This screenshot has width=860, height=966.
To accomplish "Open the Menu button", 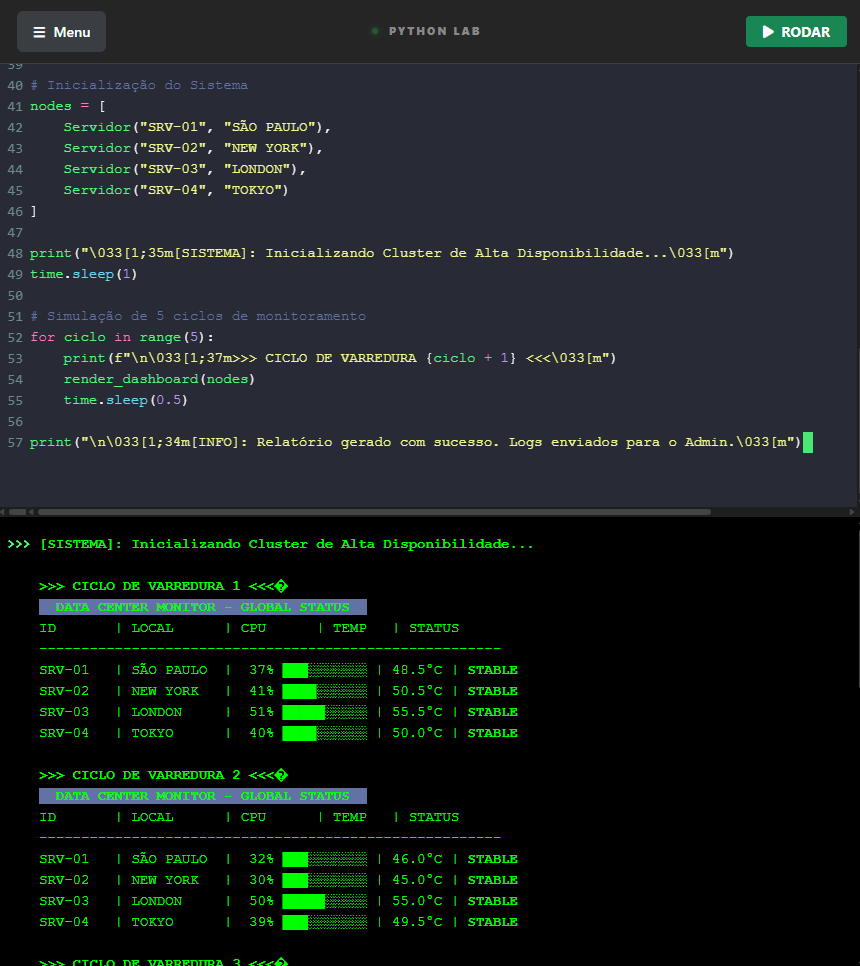I will click(61, 31).
